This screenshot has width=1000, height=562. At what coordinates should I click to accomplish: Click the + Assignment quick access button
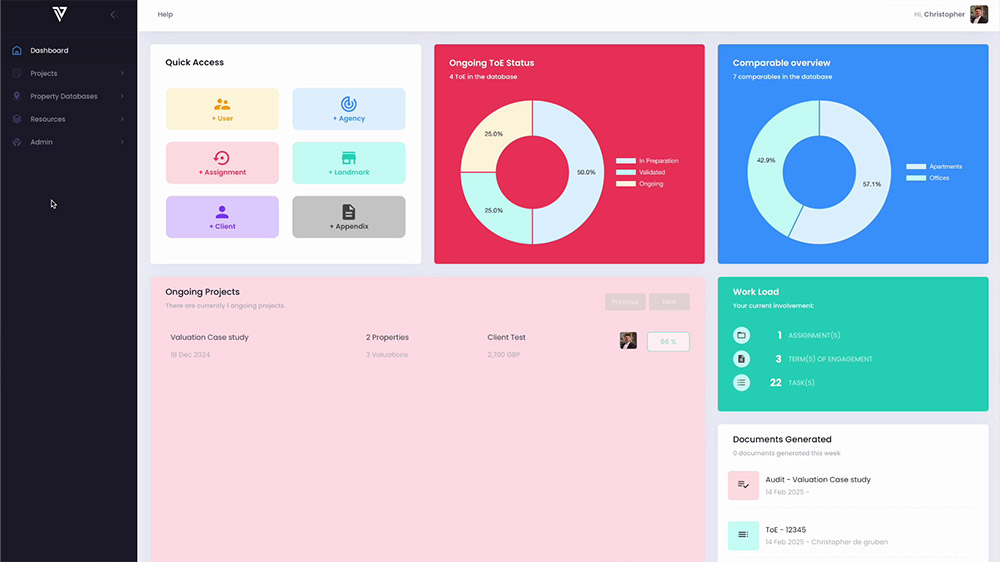point(222,163)
